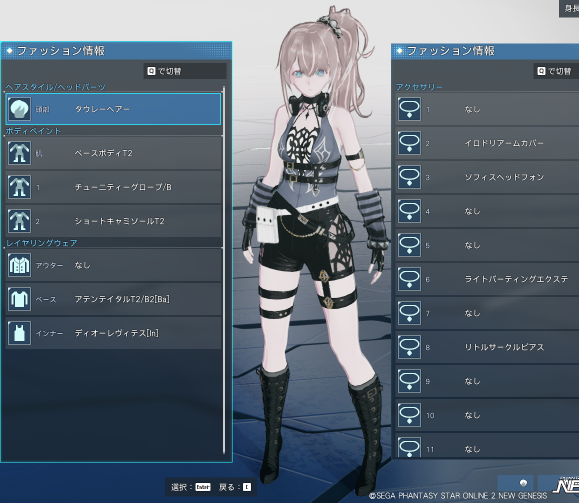
Task: Select accessory slot 9 なし text
Action: pos(472,381)
